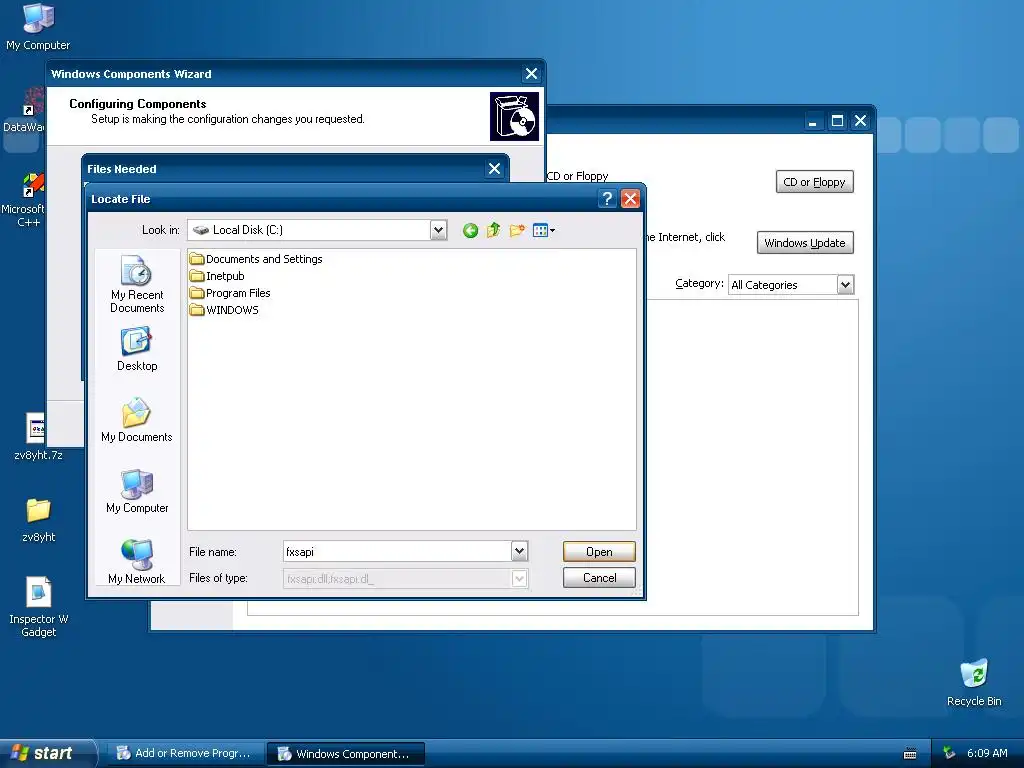Expand the Category All Categories dropdown
The height and width of the screenshot is (768, 1024).
pyautogui.click(x=845, y=285)
